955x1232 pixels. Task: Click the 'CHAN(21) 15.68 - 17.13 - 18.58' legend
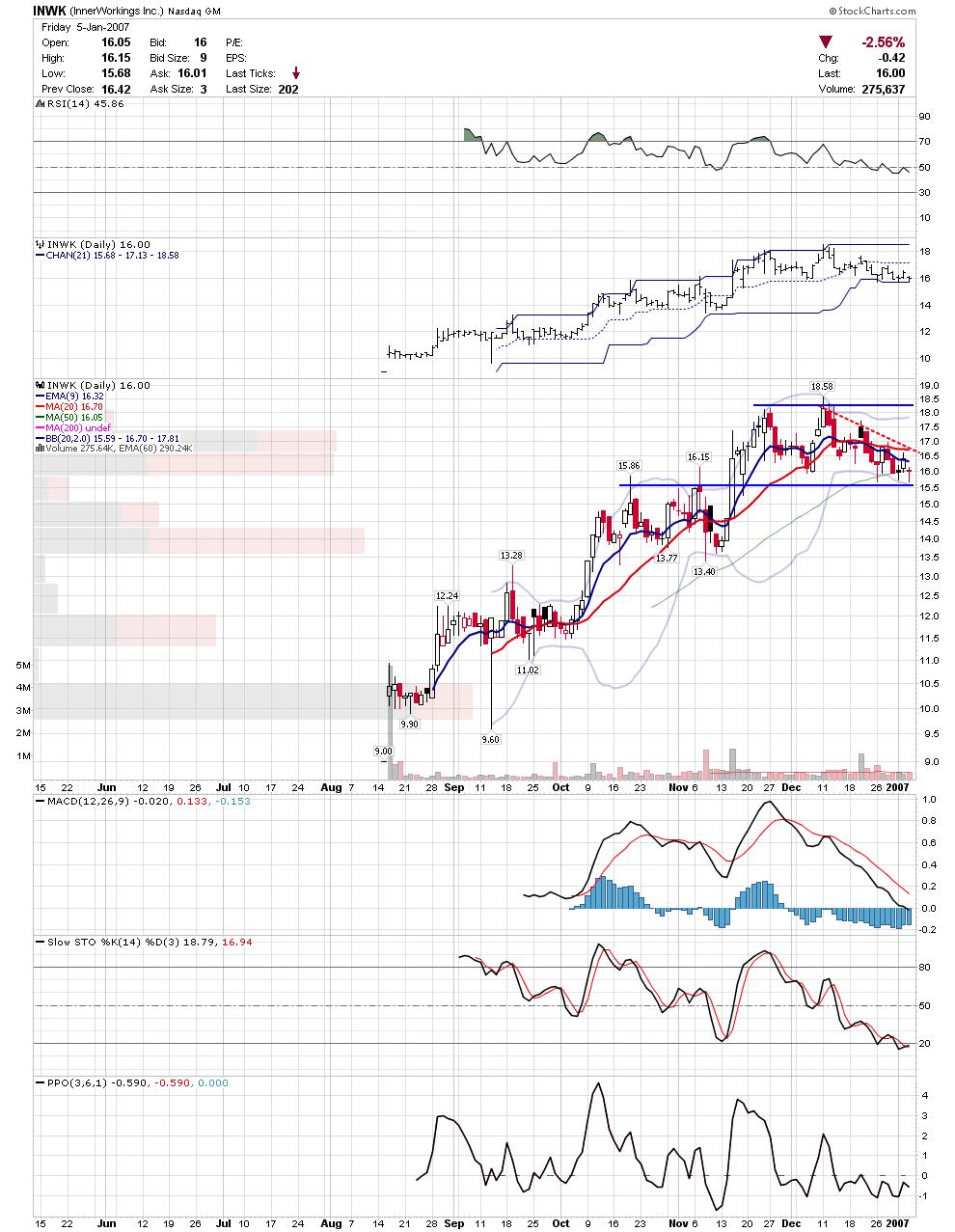113,256
